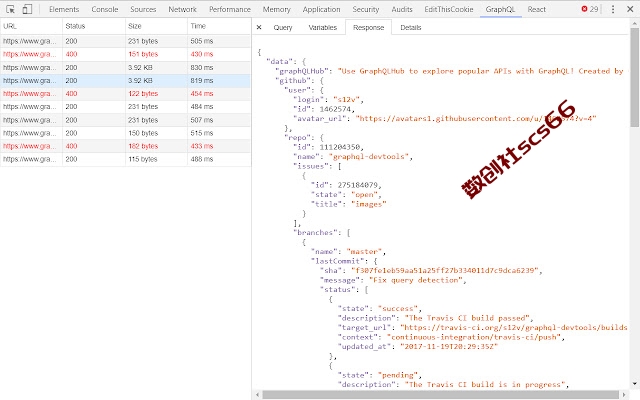Open the Memory tab
This screenshot has height=400, width=640.
click(276, 9)
